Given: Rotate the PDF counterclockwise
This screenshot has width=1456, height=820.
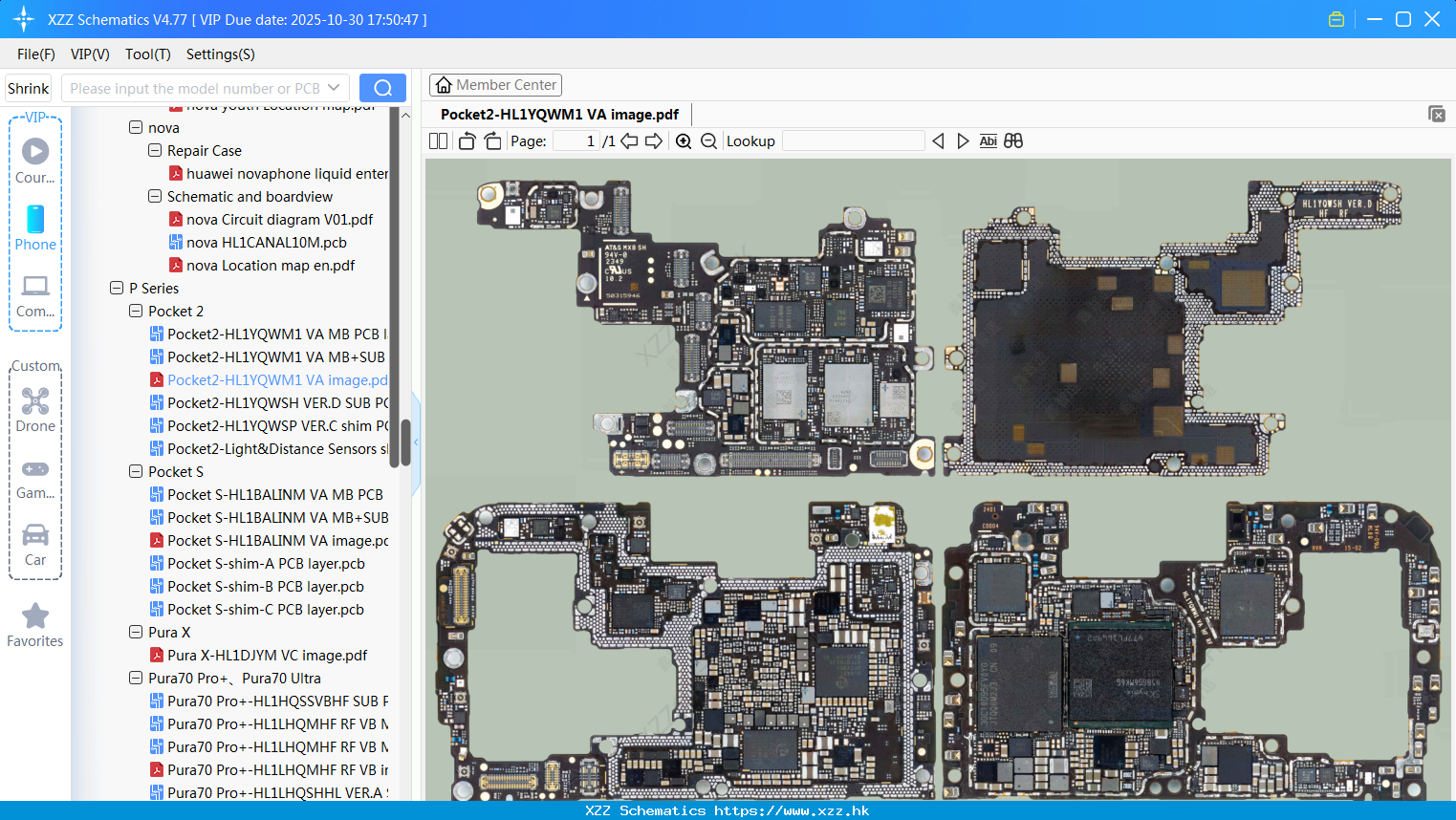Looking at the screenshot, I should [x=467, y=140].
